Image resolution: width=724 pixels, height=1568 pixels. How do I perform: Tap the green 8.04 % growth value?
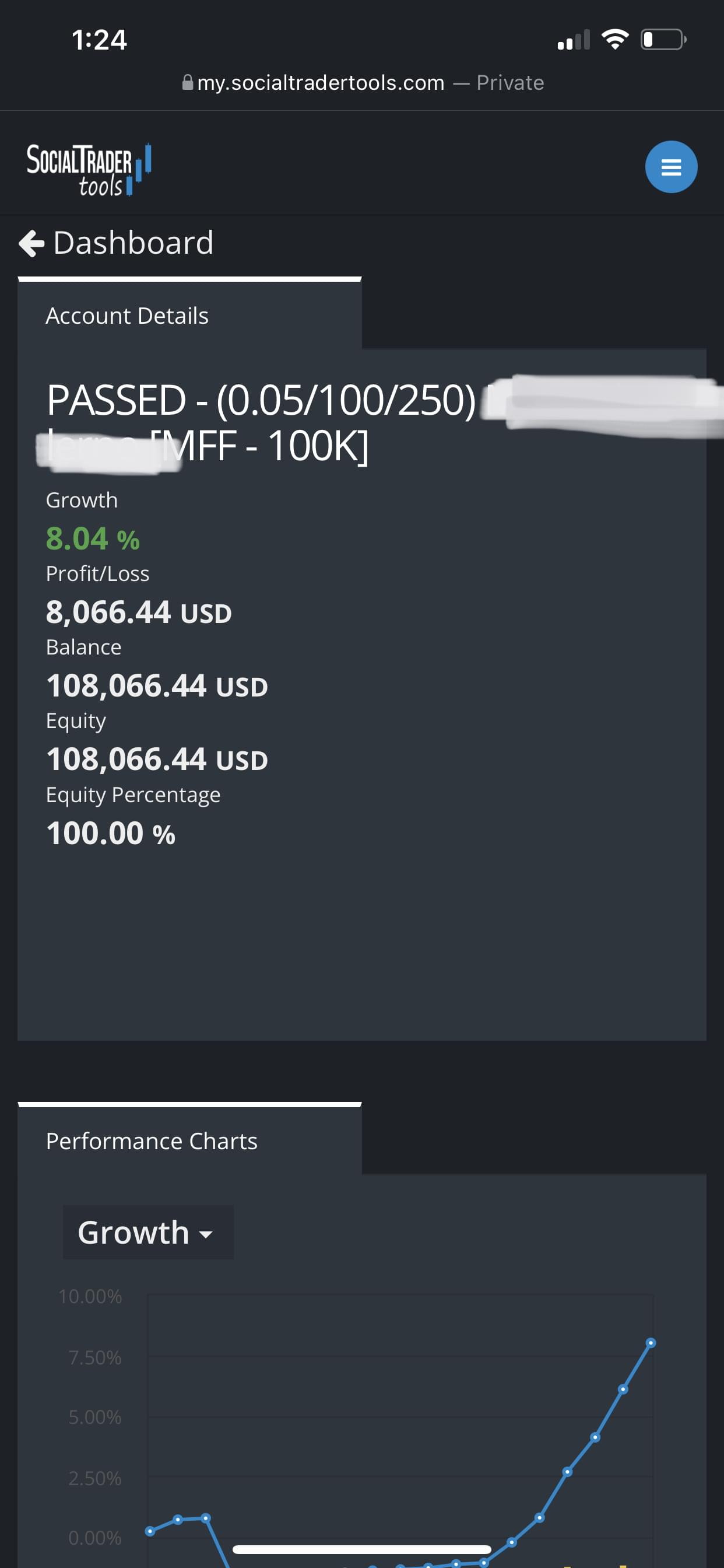93,538
